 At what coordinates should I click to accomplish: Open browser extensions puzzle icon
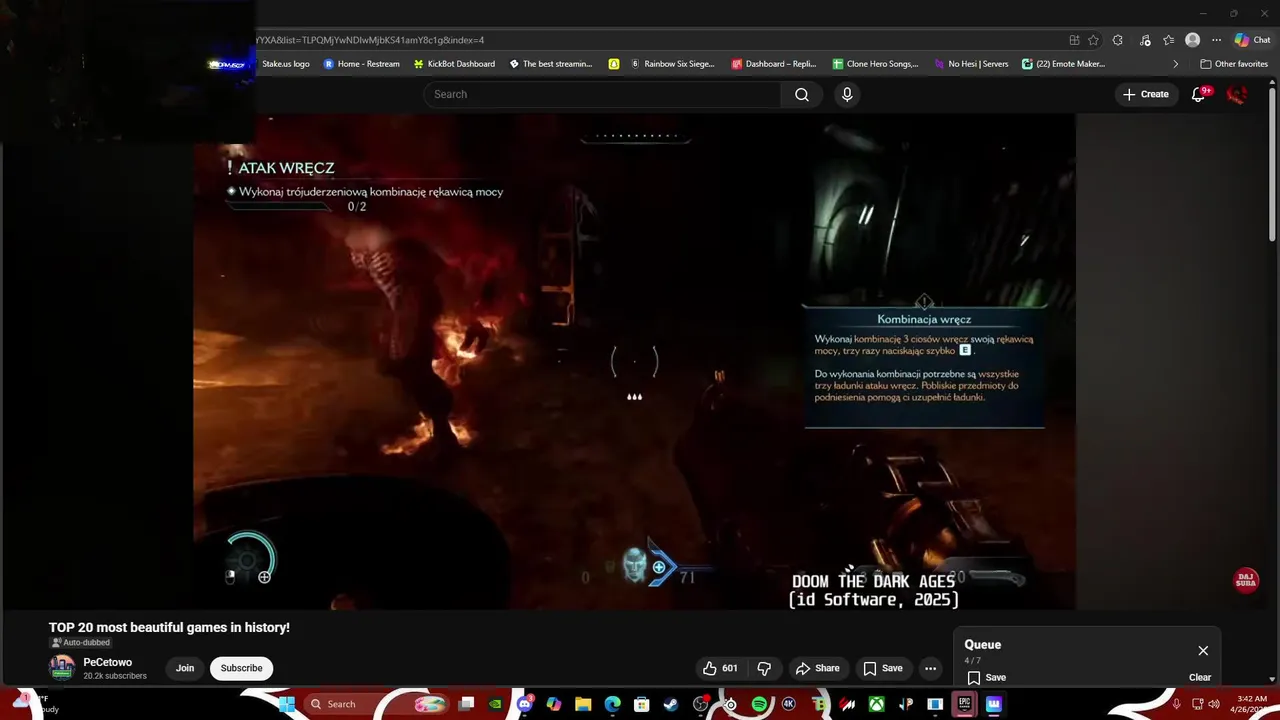pyautogui.click(x=1118, y=40)
